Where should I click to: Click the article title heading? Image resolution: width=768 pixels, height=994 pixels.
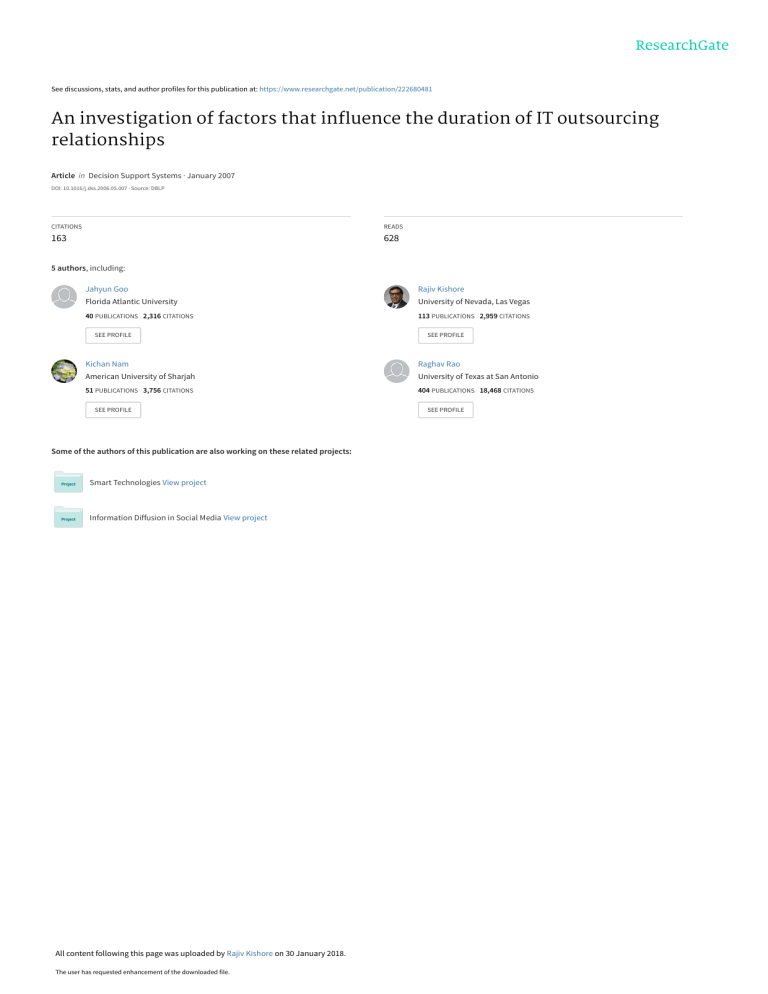pos(355,129)
